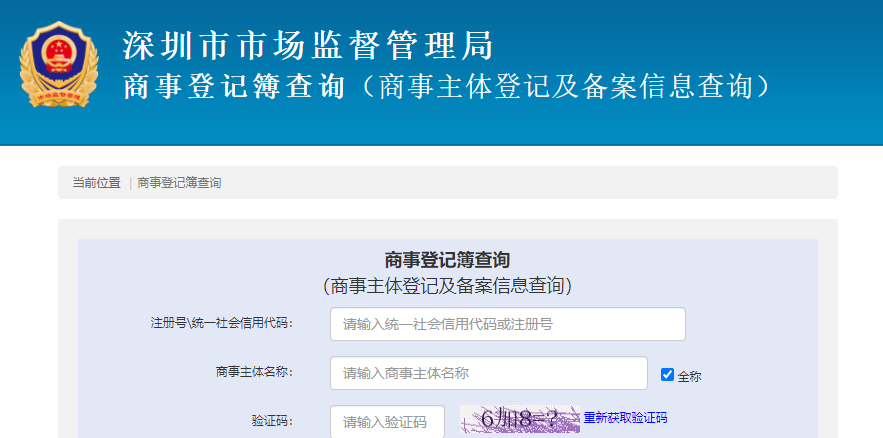Open the 商事登记簿查询 breadcrumb link
Image resolution: width=883 pixels, height=438 pixels.
click(179, 183)
